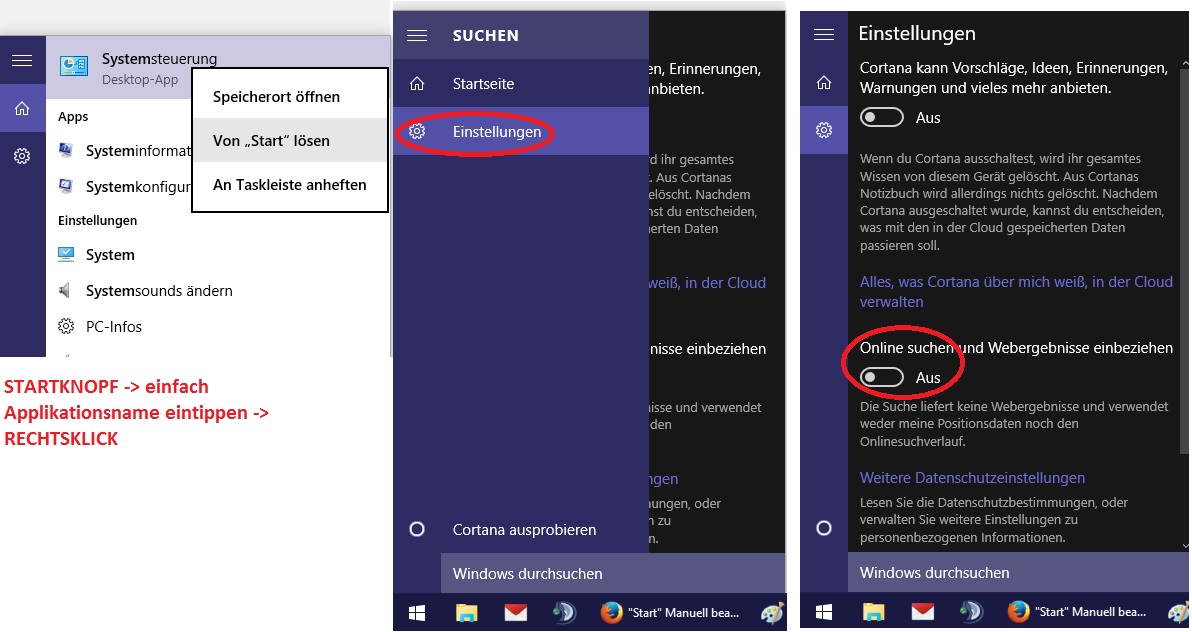This screenshot has height=632, width=1192.
Task: Click home icon in Einstellungen Cortana panel
Action: 824,82
